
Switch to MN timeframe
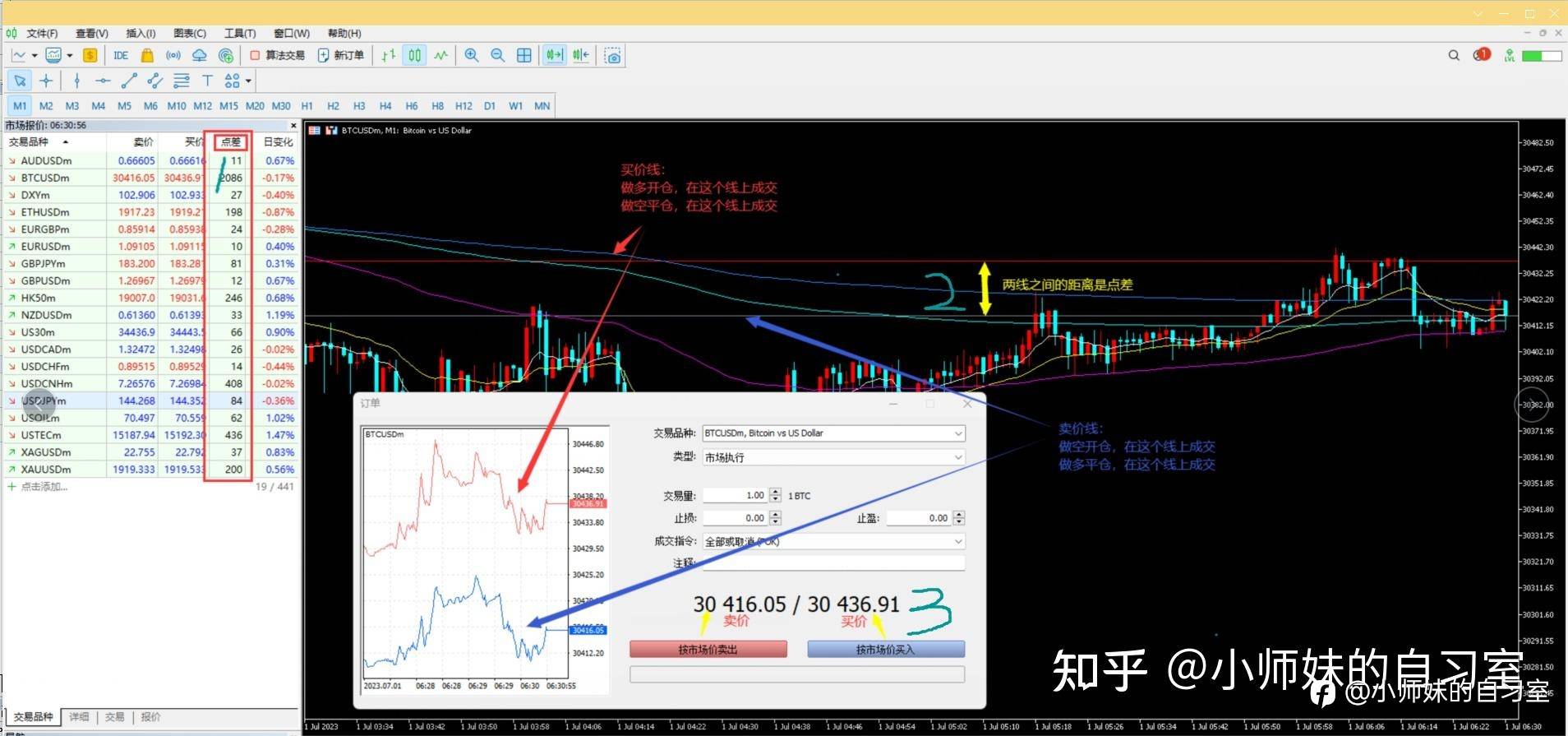[542, 106]
